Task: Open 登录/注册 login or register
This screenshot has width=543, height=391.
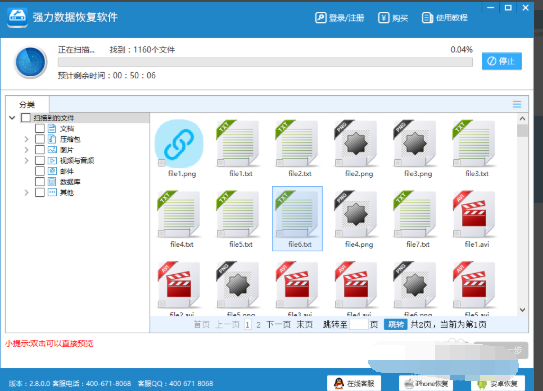Action: pyautogui.click(x=340, y=18)
